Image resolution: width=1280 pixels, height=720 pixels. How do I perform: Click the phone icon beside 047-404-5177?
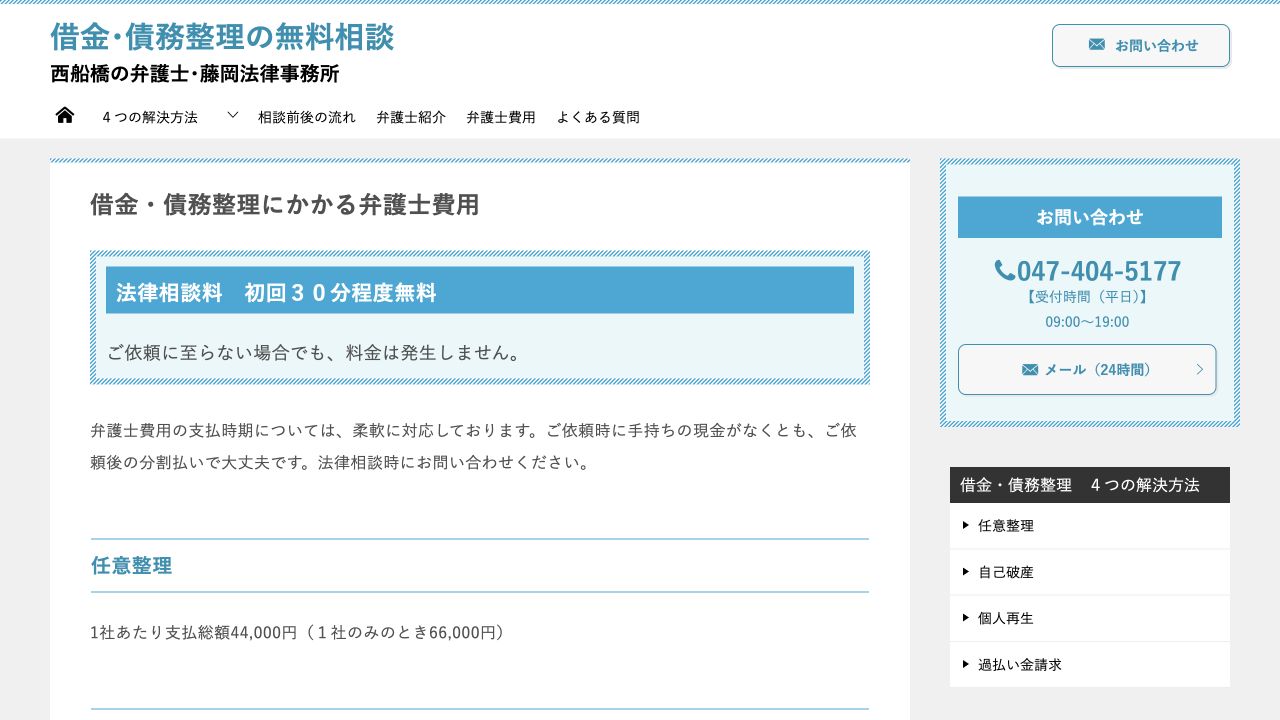tap(1004, 271)
